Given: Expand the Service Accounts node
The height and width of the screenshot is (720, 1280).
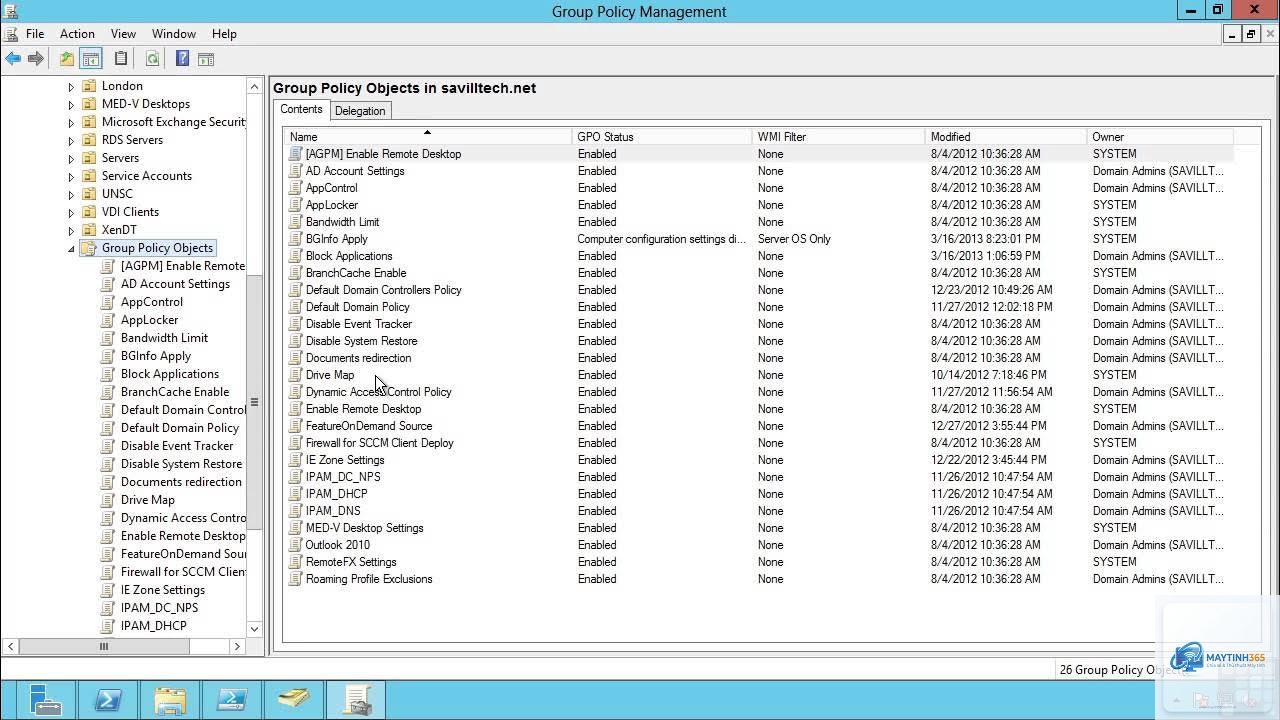Looking at the screenshot, I should (x=71, y=177).
